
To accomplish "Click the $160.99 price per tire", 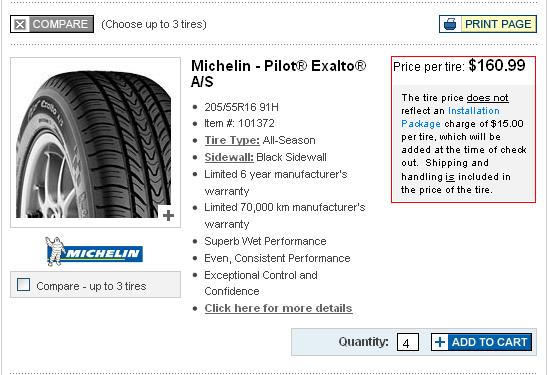I will pos(497,65).
